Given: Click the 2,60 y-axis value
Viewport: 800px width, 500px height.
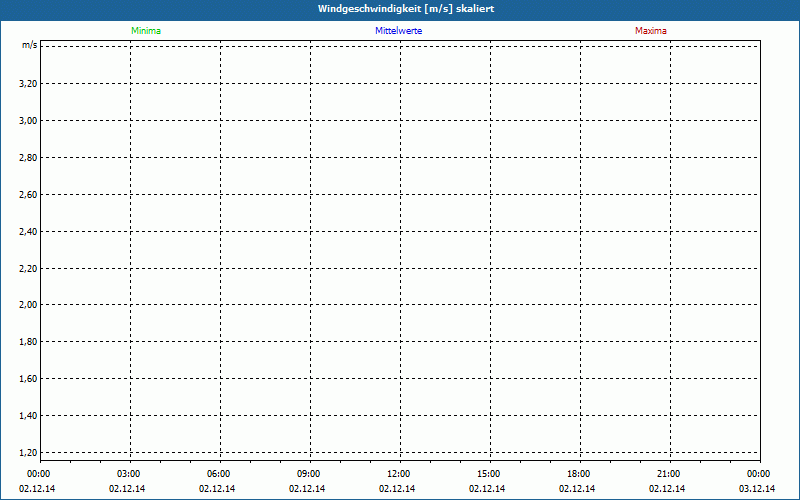Looking at the screenshot, I should 28,194.
